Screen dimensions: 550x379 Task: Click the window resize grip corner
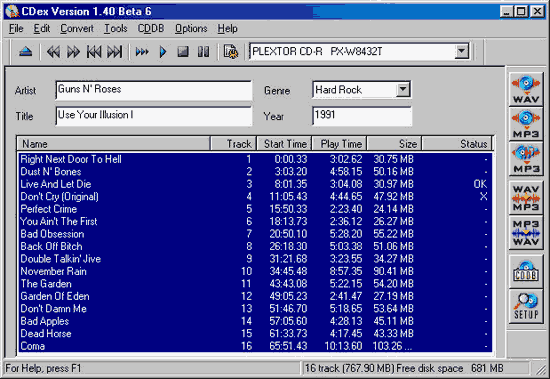point(541,369)
